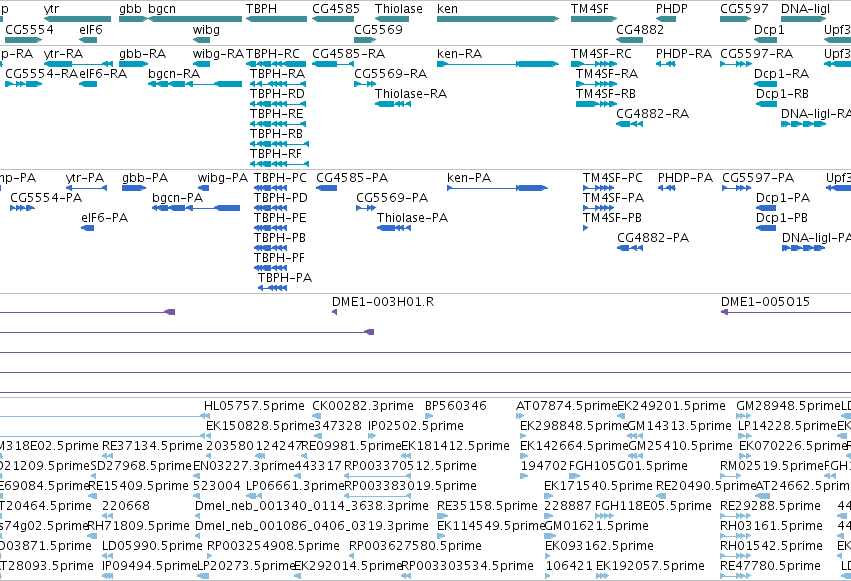Select protein CG5597-PA
Screen dimensions: 851x581
758,178
